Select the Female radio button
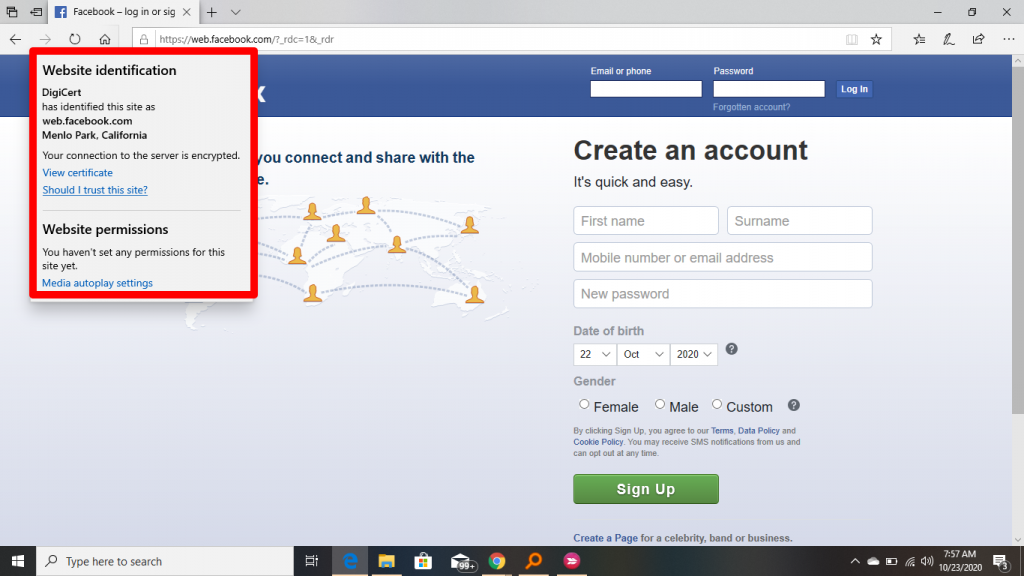The image size is (1024, 576). click(584, 405)
